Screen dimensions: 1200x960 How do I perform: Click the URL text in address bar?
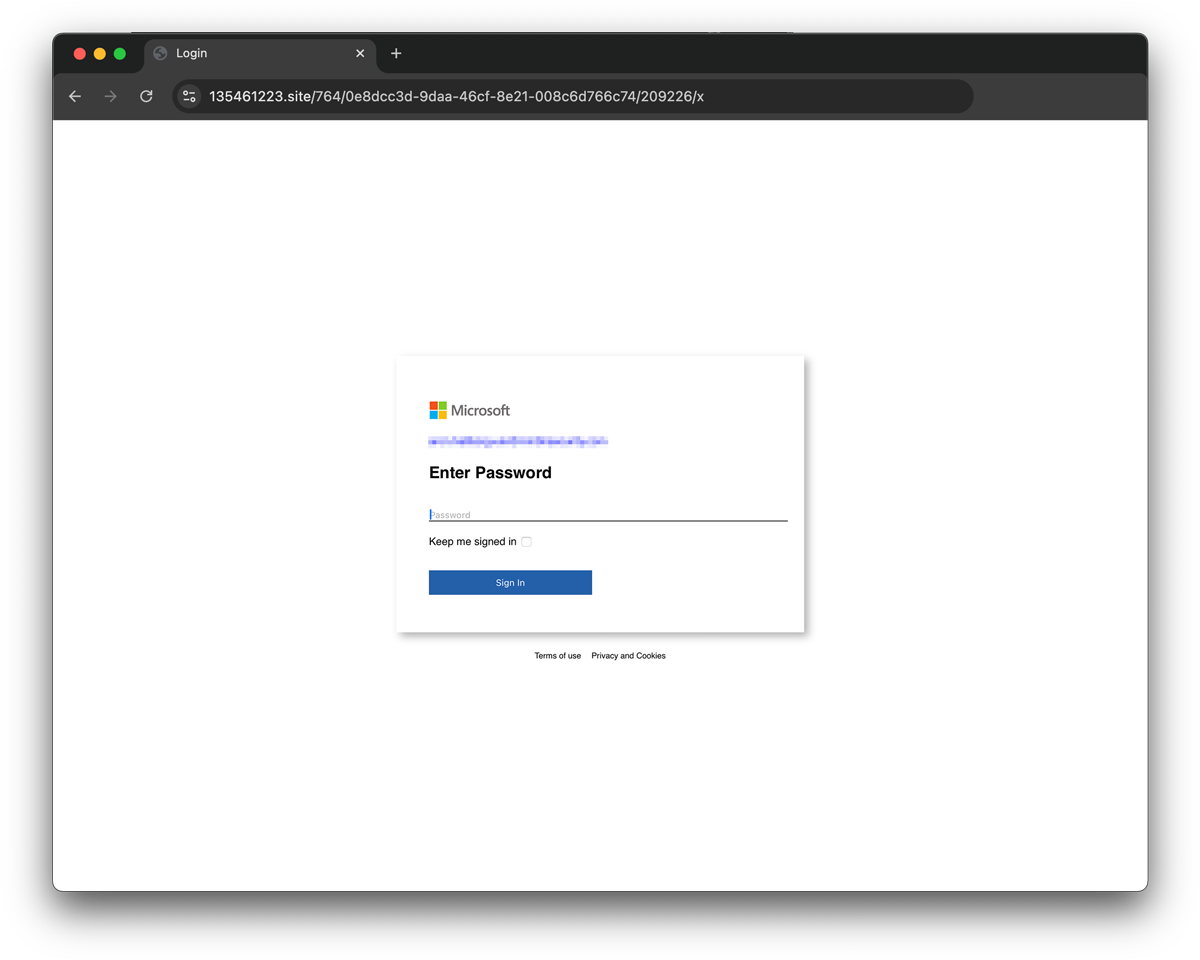point(456,96)
